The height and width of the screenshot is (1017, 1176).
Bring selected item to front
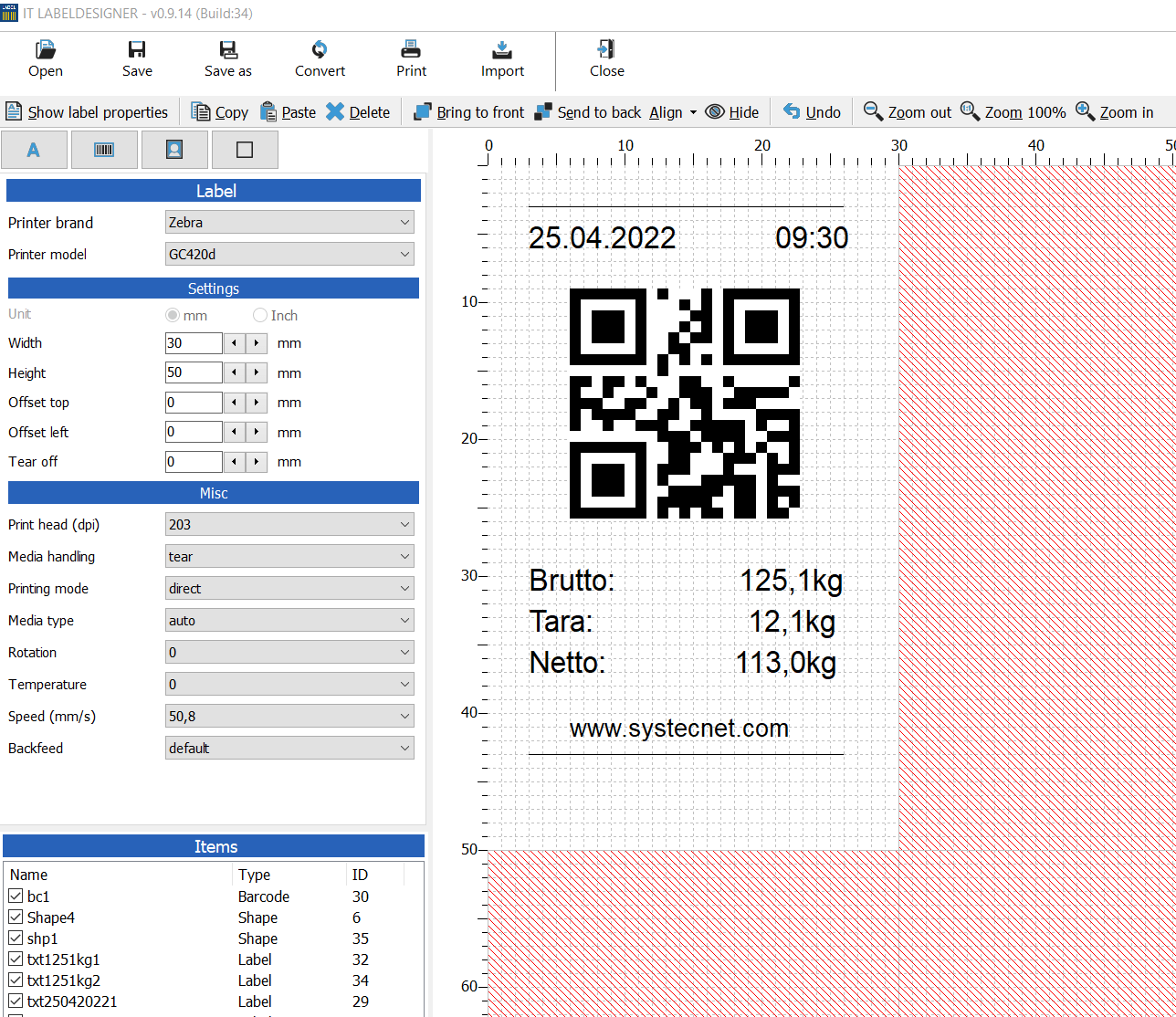coord(468,112)
